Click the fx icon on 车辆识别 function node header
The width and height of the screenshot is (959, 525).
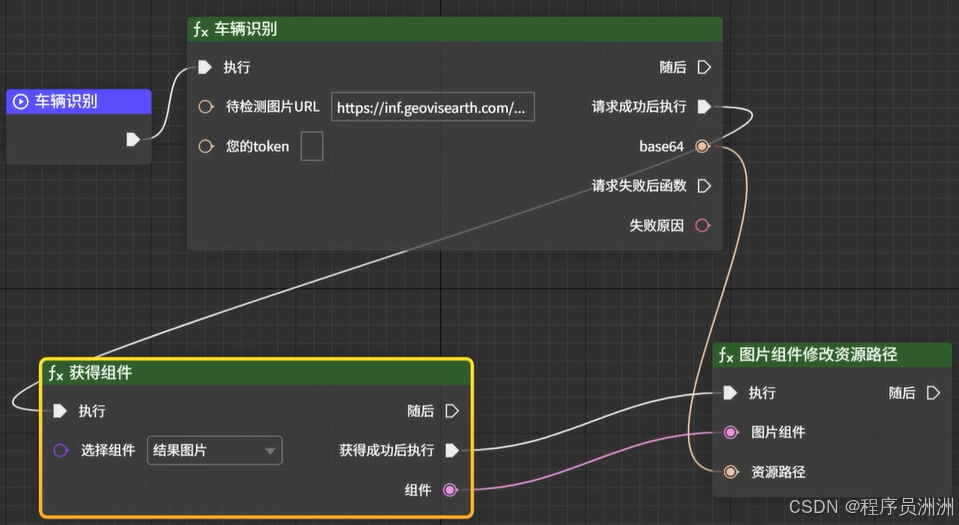coord(201,29)
